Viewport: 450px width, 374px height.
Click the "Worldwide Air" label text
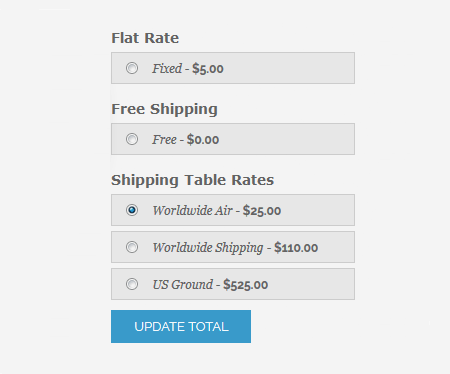[193, 211]
